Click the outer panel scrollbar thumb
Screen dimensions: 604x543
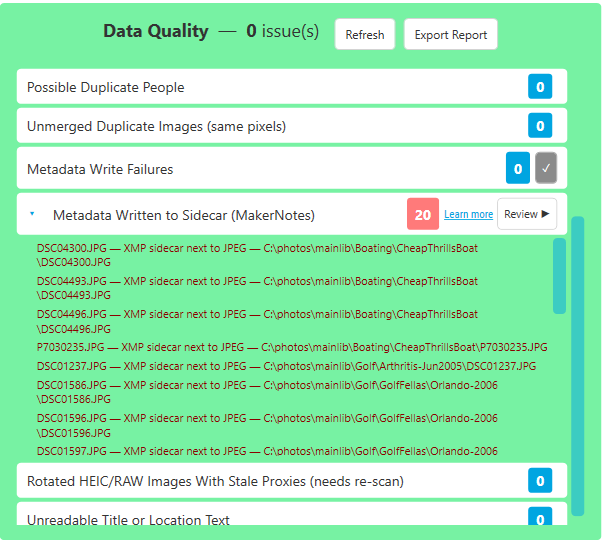click(578, 366)
